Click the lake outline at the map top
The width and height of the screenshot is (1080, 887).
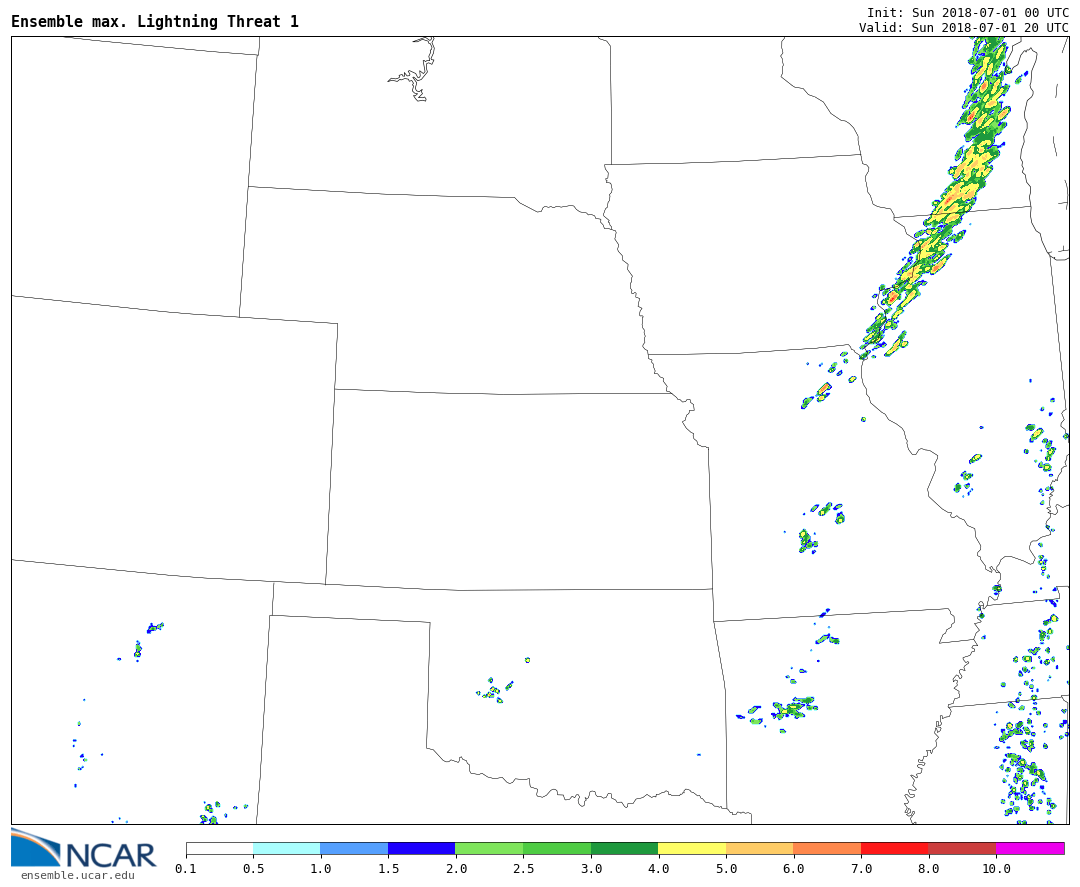tap(414, 74)
